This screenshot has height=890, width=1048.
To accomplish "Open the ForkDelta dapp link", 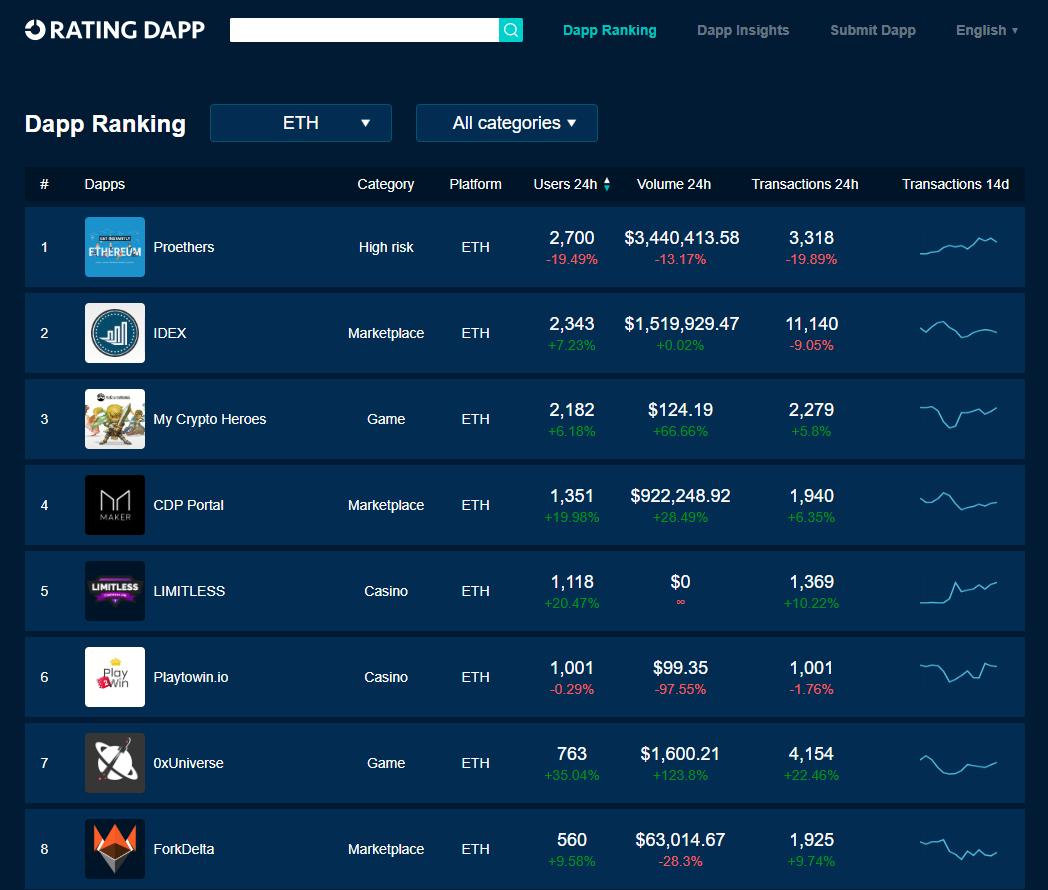I will [x=184, y=849].
